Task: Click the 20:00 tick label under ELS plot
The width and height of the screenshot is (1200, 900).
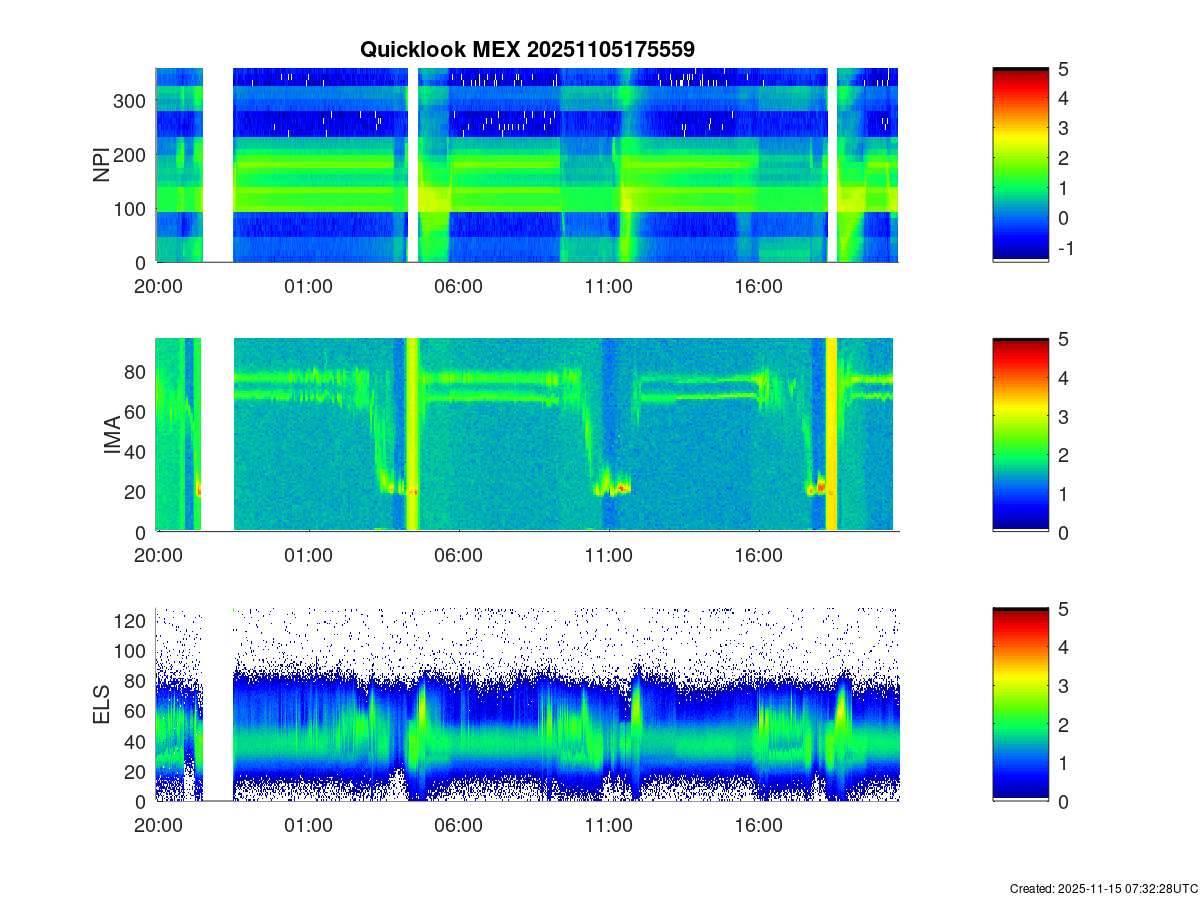Action: point(158,826)
